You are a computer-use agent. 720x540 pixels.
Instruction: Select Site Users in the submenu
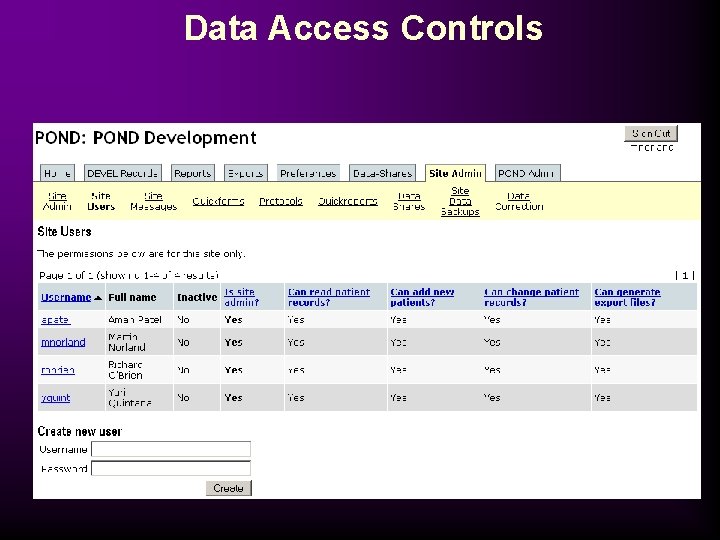click(101, 201)
